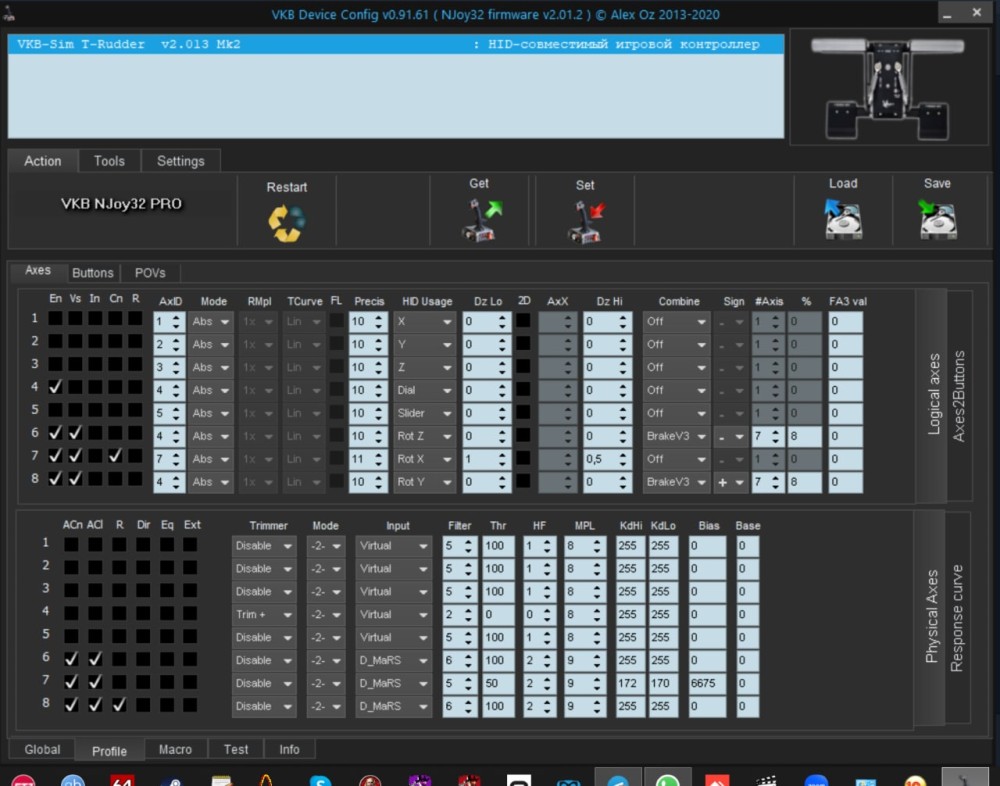Open the HID Usage dropdown showing Dial
This screenshot has width=1000, height=786.
coord(424,390)
